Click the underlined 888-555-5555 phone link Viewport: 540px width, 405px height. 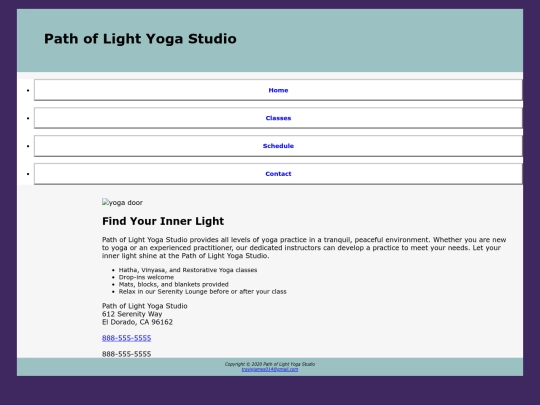point(126,338)
